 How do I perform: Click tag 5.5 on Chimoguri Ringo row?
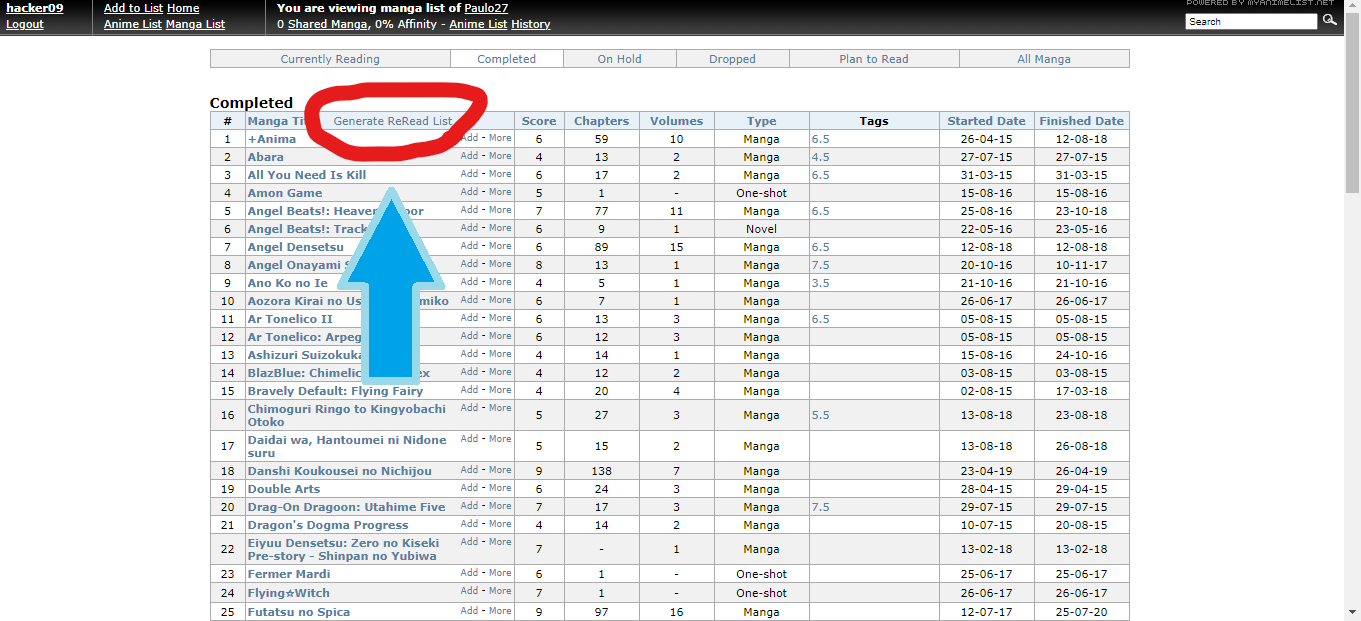[x=821, y=415]
